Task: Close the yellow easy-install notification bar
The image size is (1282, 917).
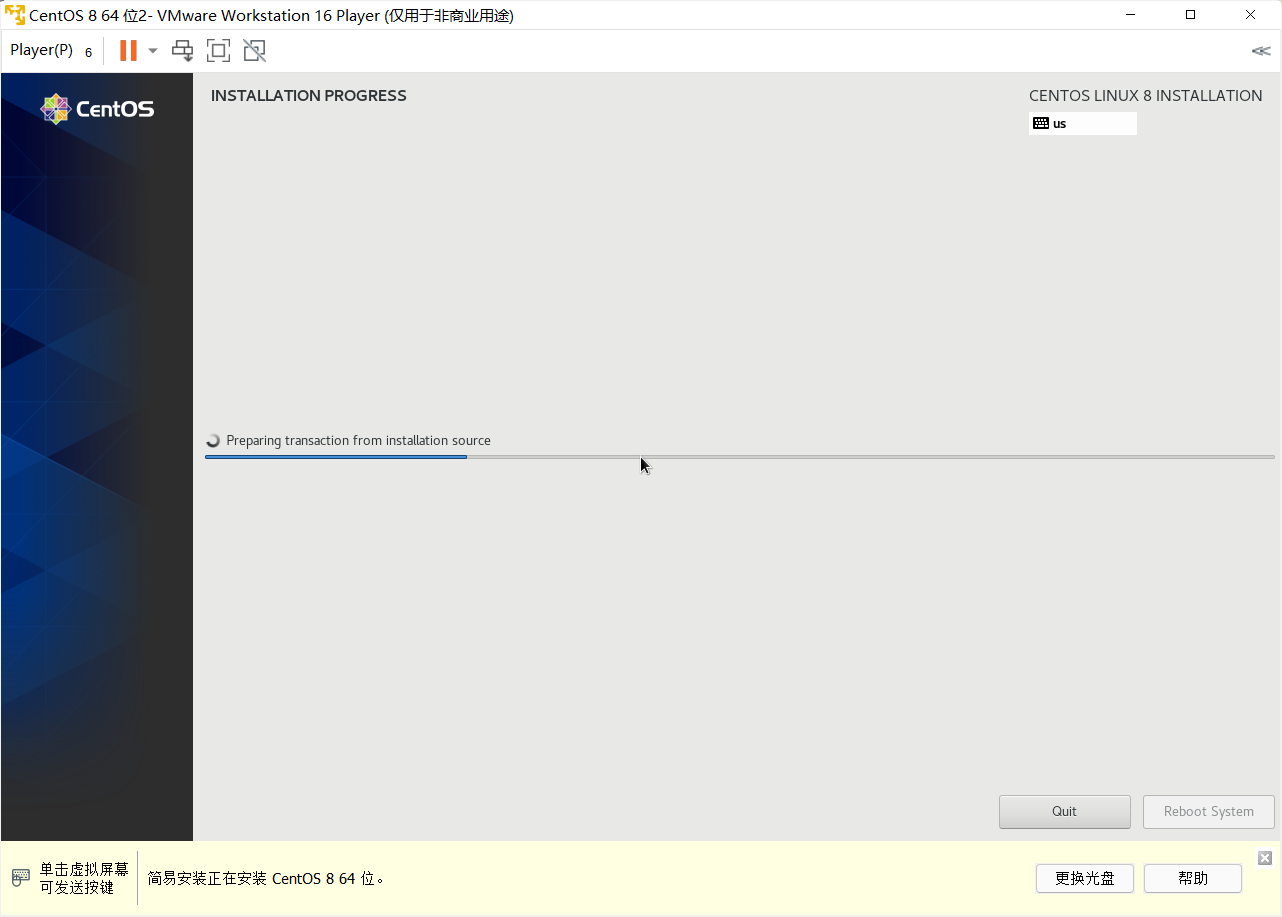Action: click(x=1265, y=858)
